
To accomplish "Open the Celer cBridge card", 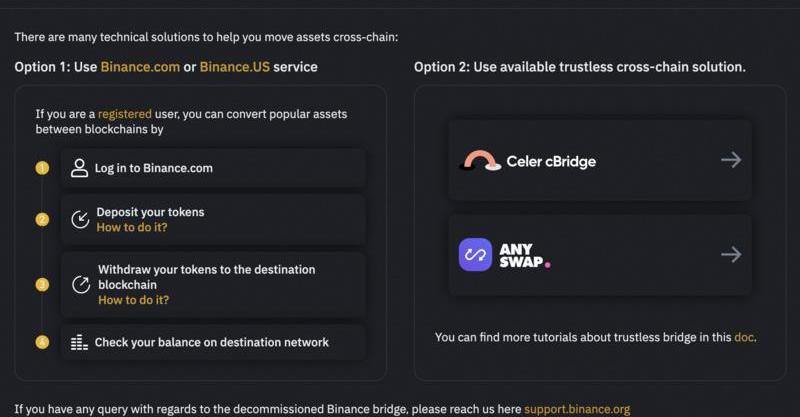I will pos(600,160).
